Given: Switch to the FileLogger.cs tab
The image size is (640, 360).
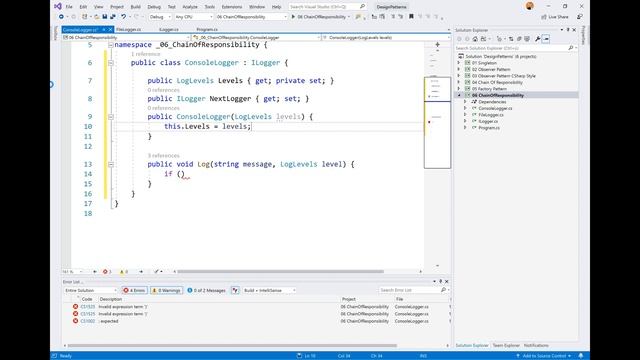Looking at the screenshot, I should 129,29.
